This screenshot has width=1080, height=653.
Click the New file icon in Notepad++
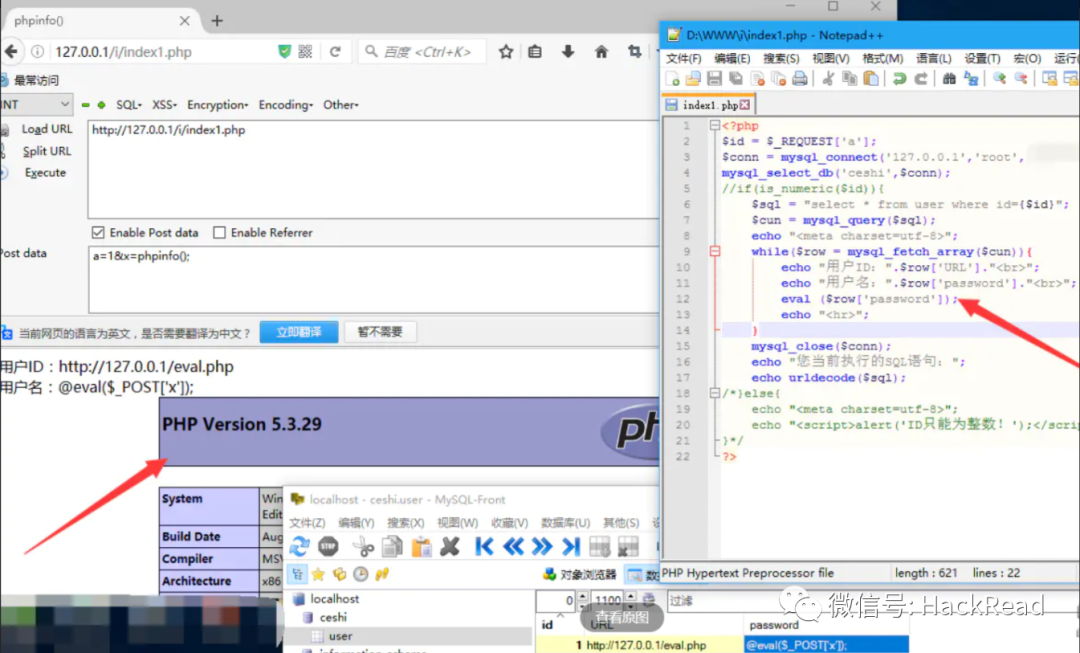(673, 79)
